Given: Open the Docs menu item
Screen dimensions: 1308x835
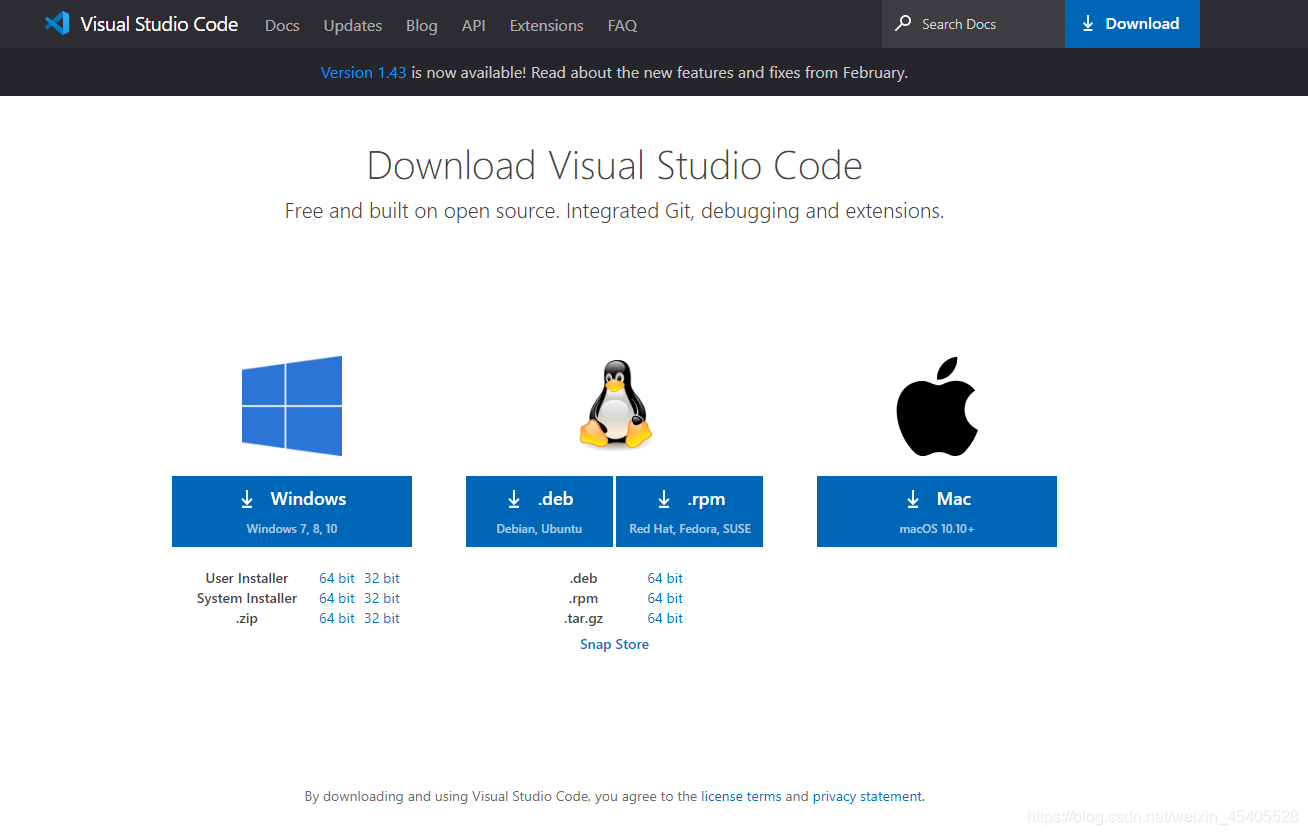Looking at the screenshot, I should point(282,25).
